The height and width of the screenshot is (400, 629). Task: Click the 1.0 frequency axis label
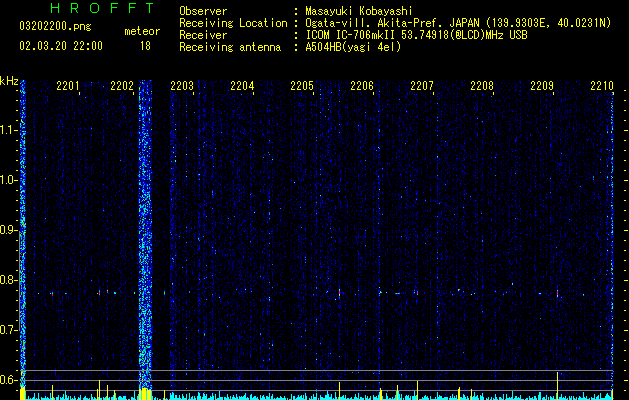[9, 180]
